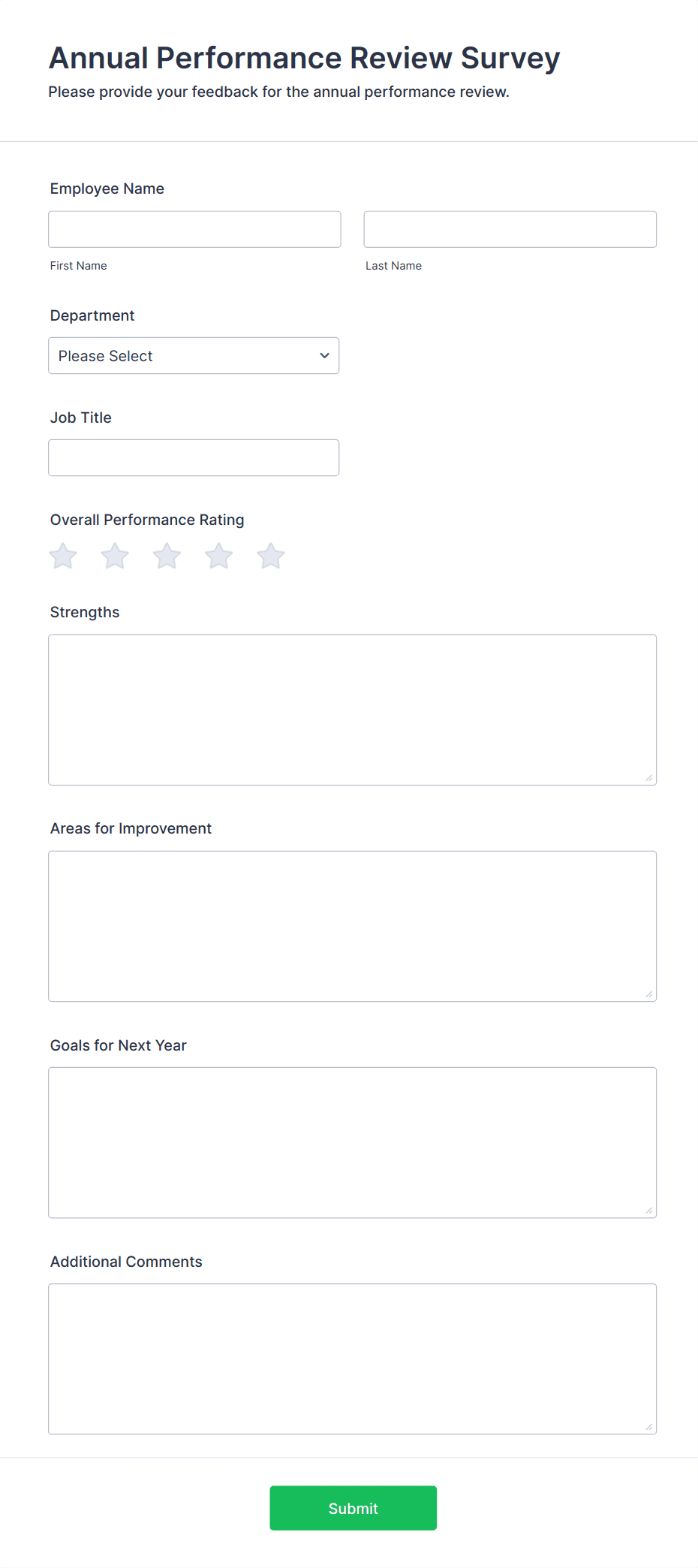Click Areas for Improvement resize handle

pos(648,994)
